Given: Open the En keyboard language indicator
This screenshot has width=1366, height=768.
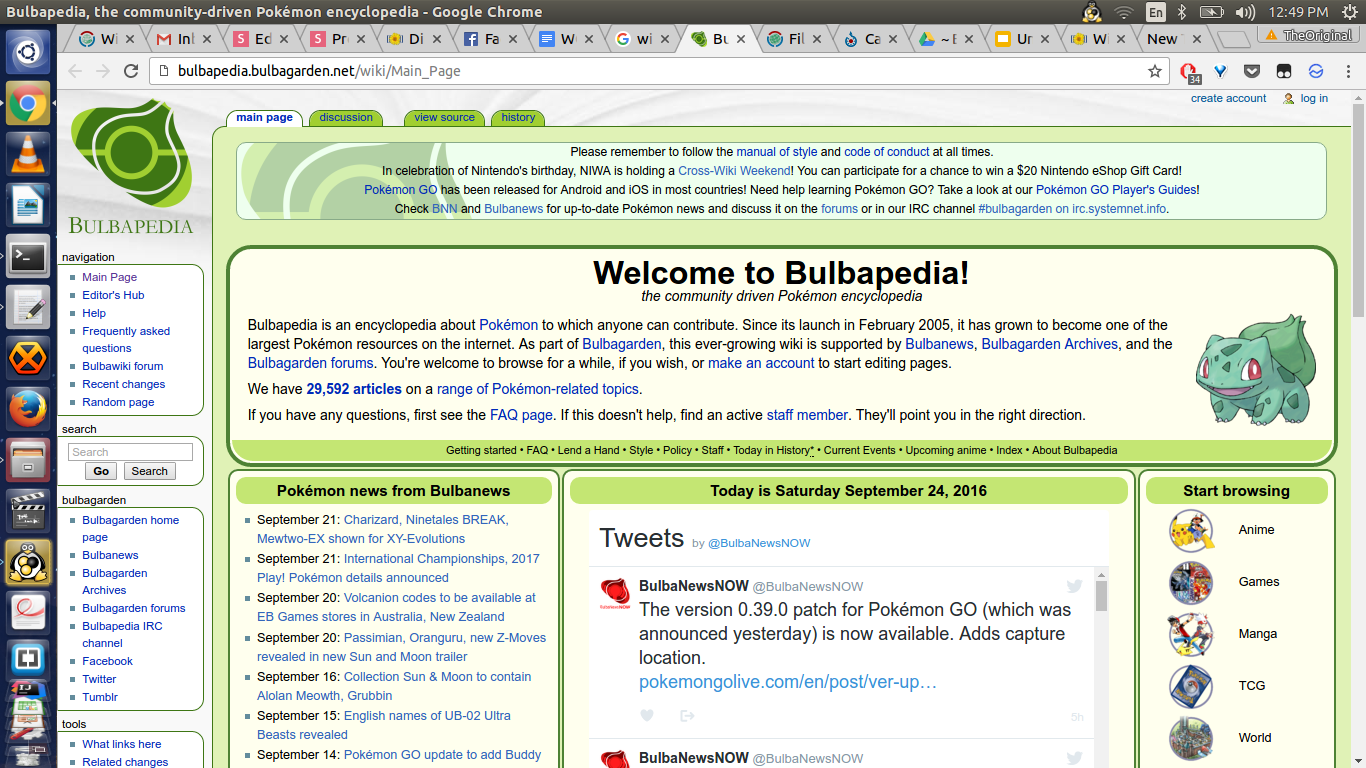Looking at the screenshot, I should 1156,12.
